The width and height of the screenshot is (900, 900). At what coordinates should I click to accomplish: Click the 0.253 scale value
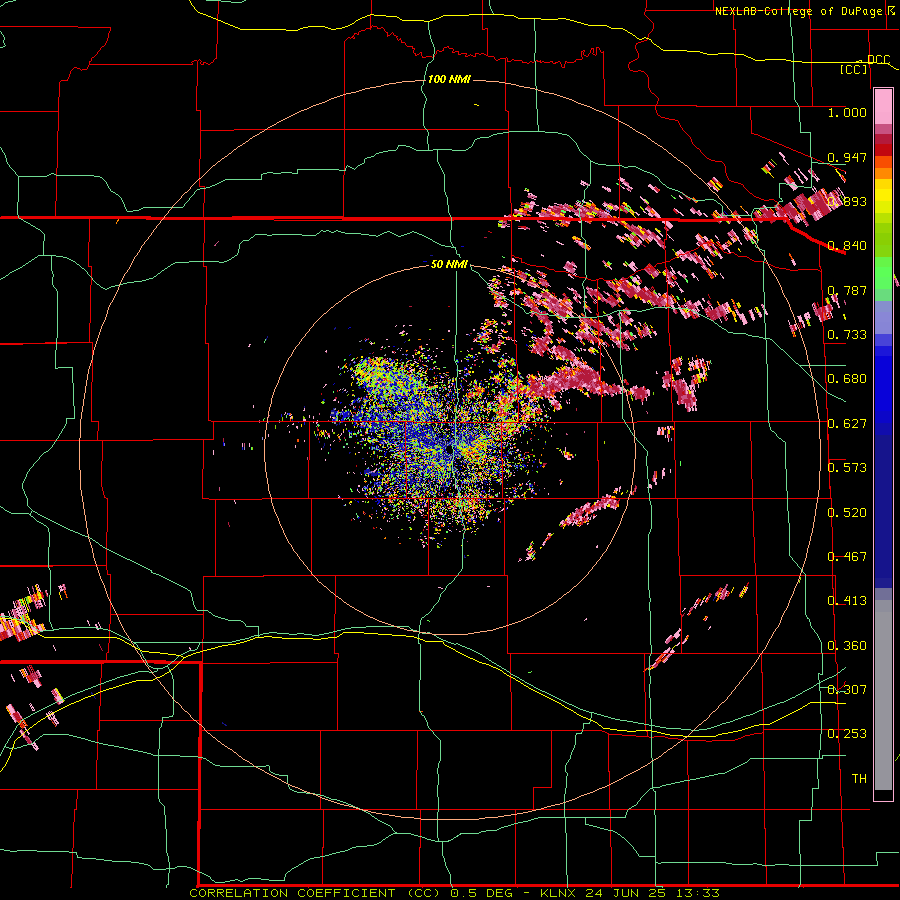tap(847, 734)
